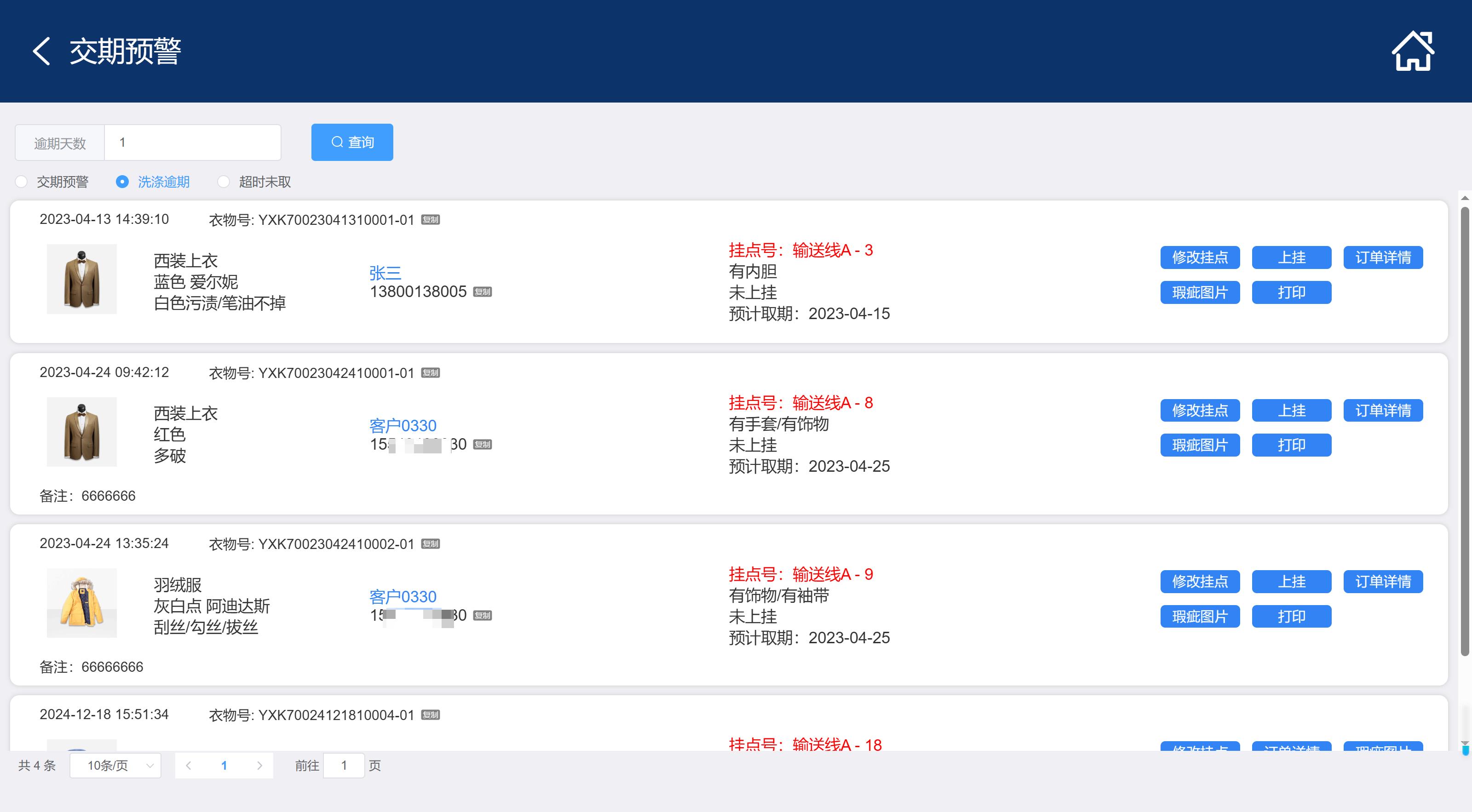Screen dimensions: 1472x812
Task: Click the previous page arrow in pagination
Action: tap(189, 765)
